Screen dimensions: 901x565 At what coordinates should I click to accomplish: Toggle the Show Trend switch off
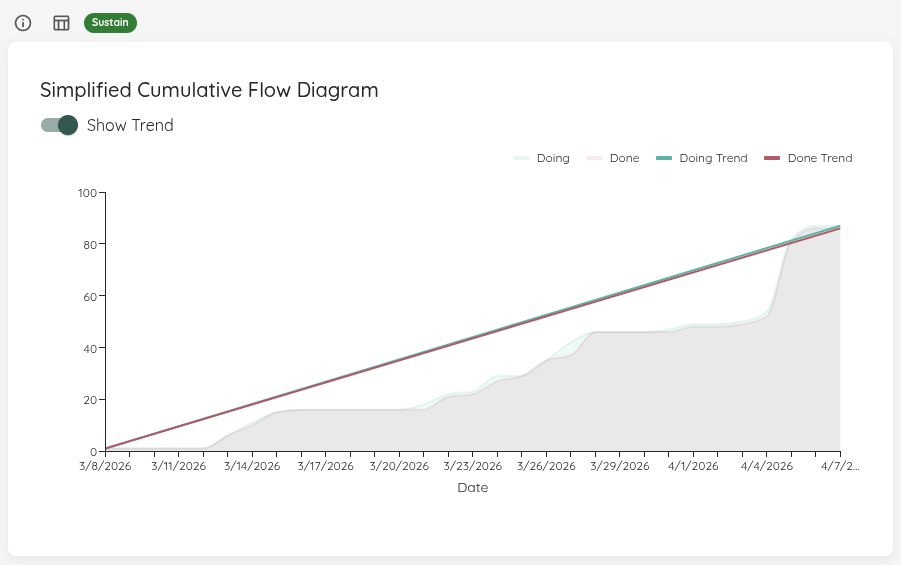point(60,125)
